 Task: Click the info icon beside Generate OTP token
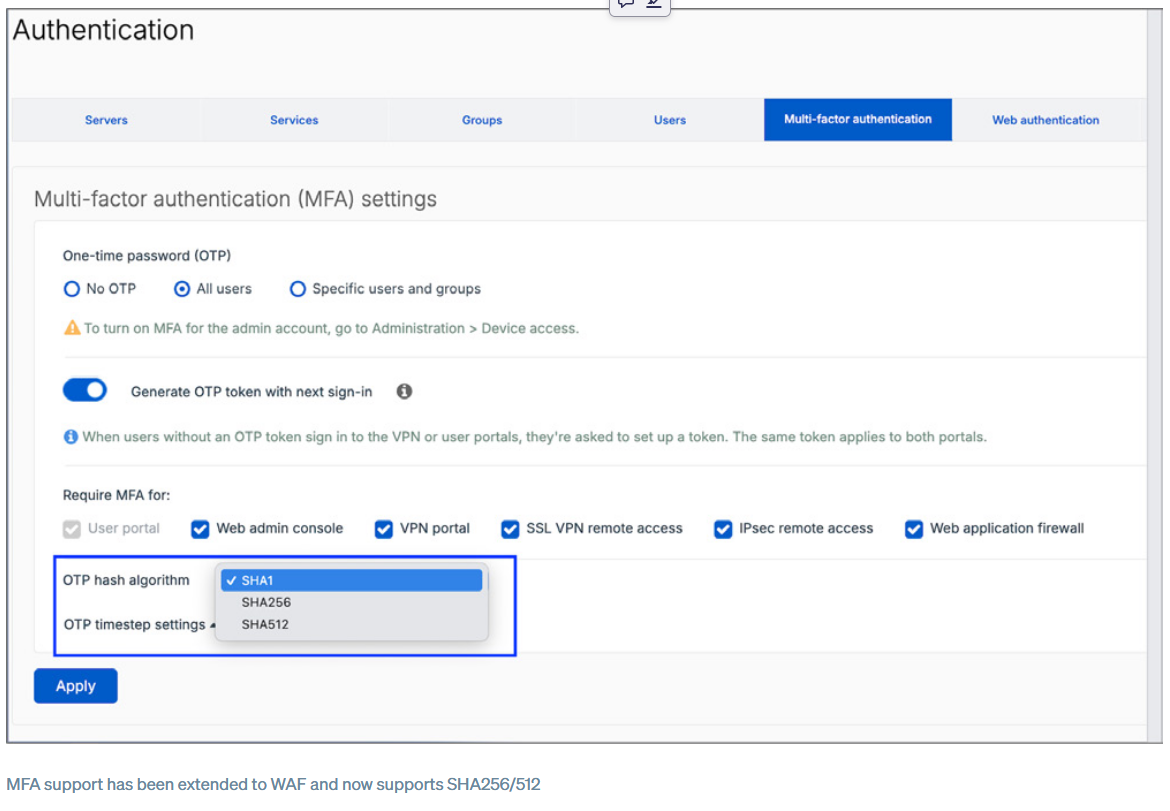[x=404, y=392]
